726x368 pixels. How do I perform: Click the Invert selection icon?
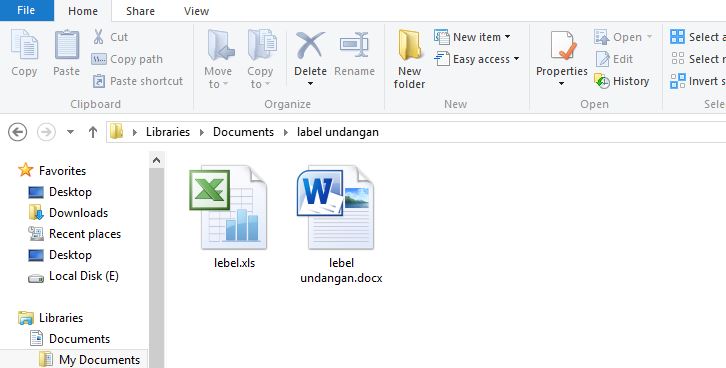click(x=677, y=81)
